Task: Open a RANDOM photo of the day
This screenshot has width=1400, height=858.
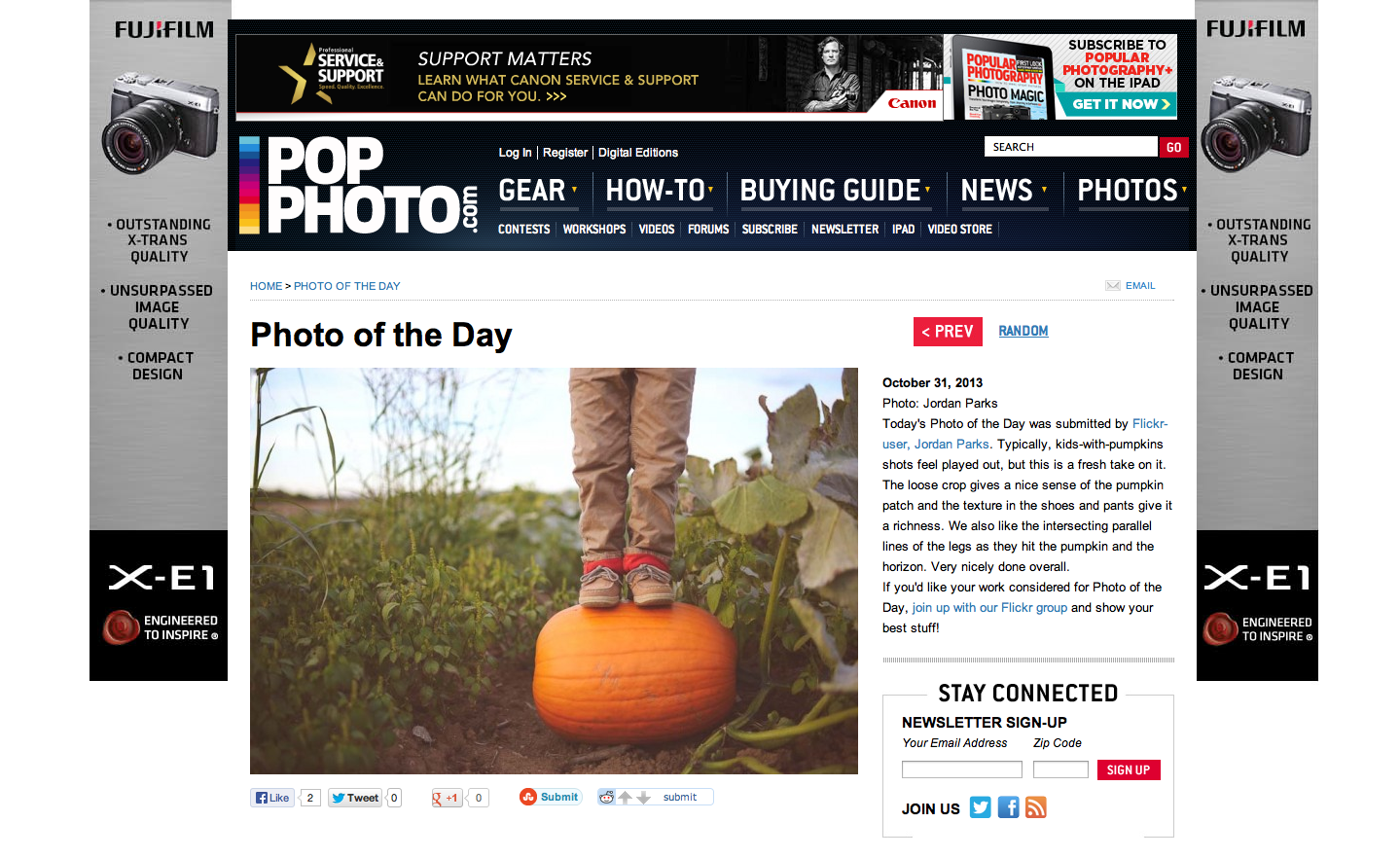Action: coord(1023,331)
